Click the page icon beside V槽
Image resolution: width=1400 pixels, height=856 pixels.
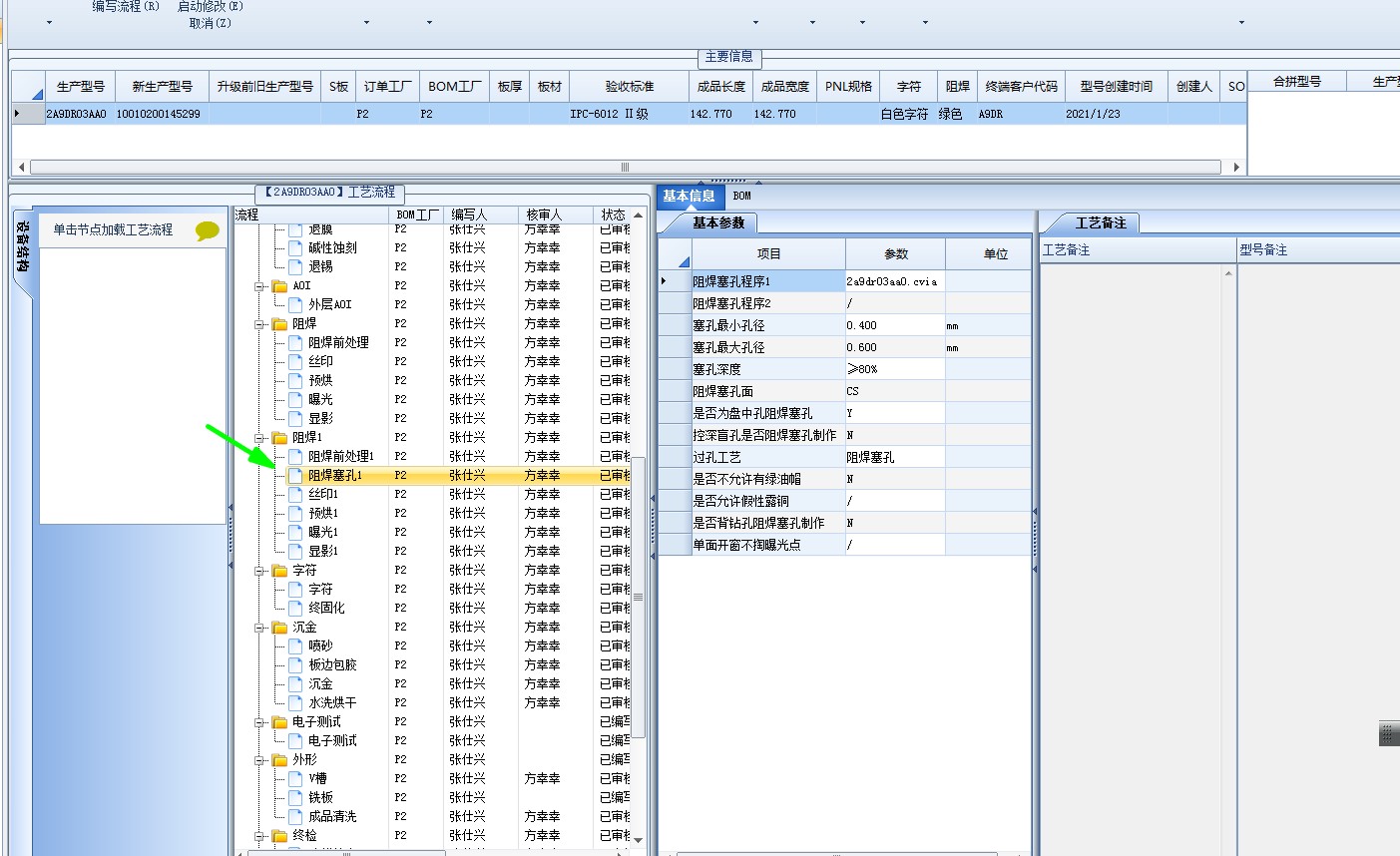(295, 779)
